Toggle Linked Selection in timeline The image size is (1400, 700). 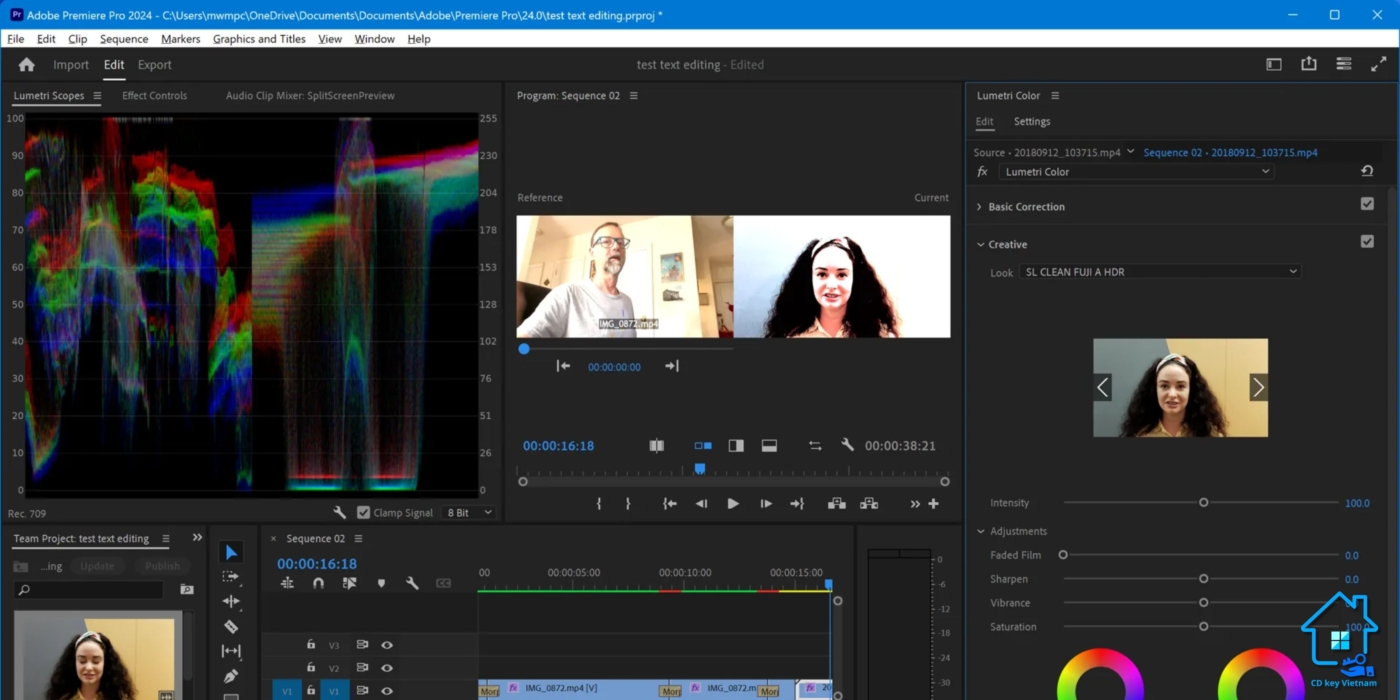coord(349,583)
